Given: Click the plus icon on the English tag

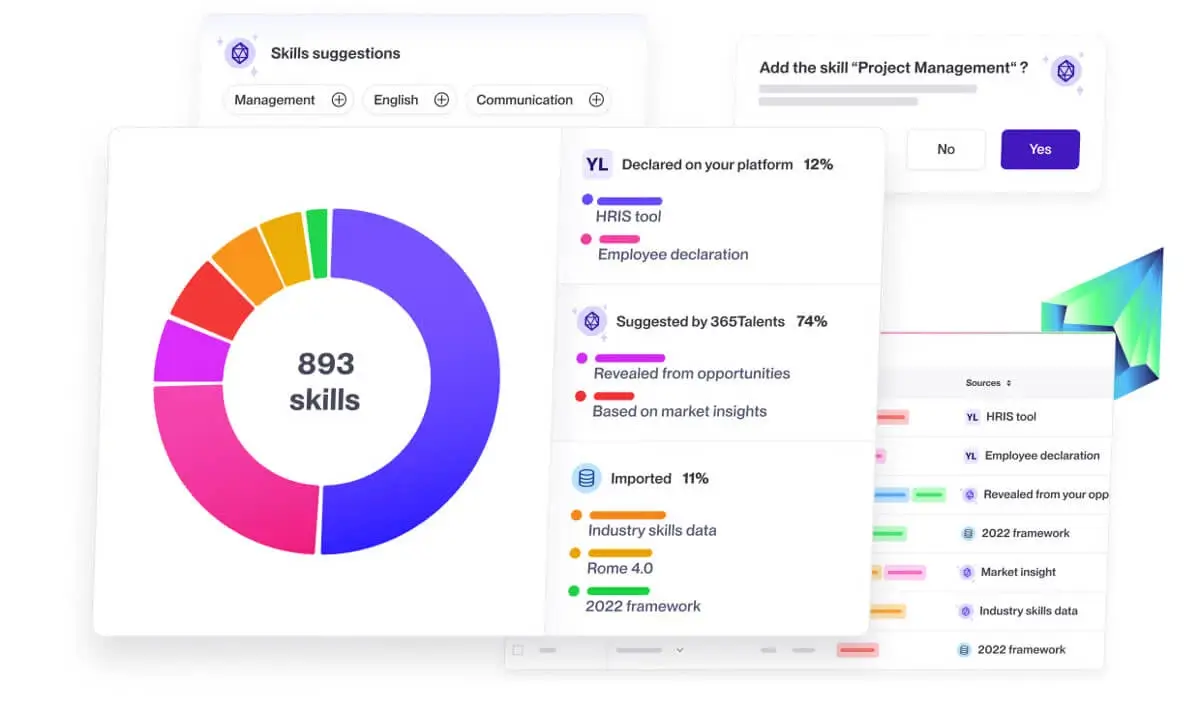Looking at the screenshot, I should 440,100.
